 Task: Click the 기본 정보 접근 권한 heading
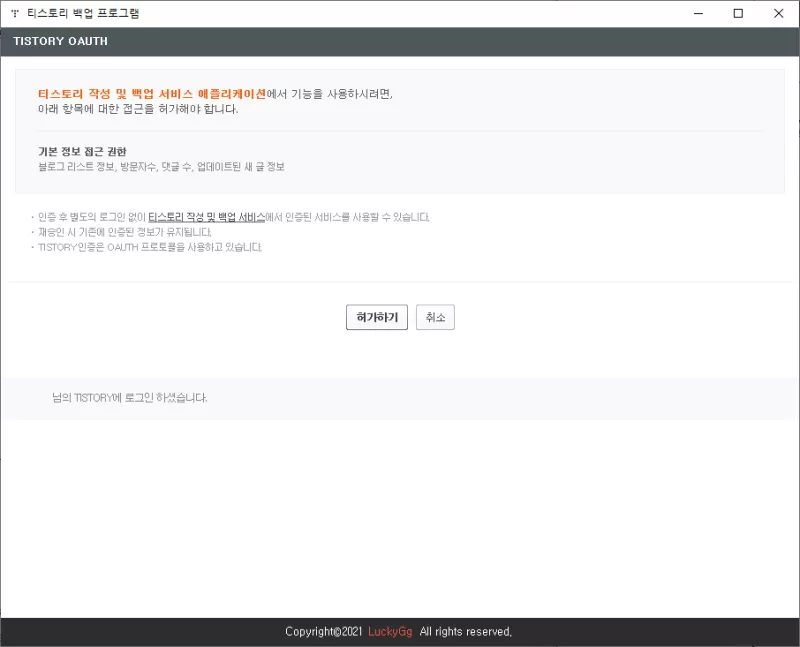82,152
